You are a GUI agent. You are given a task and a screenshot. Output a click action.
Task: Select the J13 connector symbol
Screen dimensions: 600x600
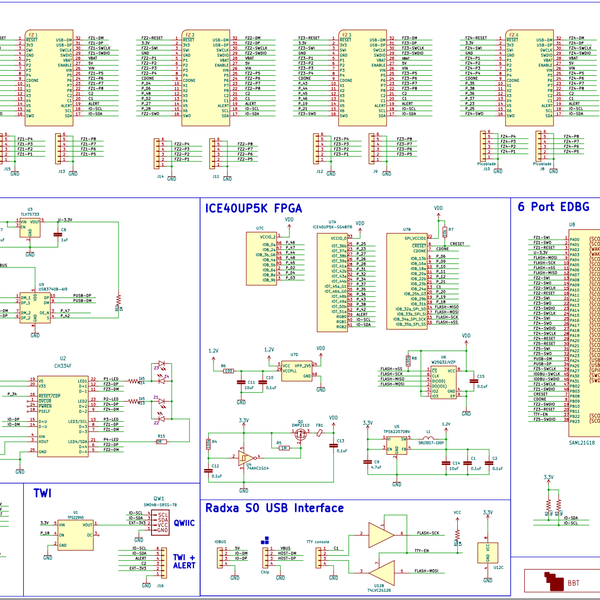[x=58, y=148]
